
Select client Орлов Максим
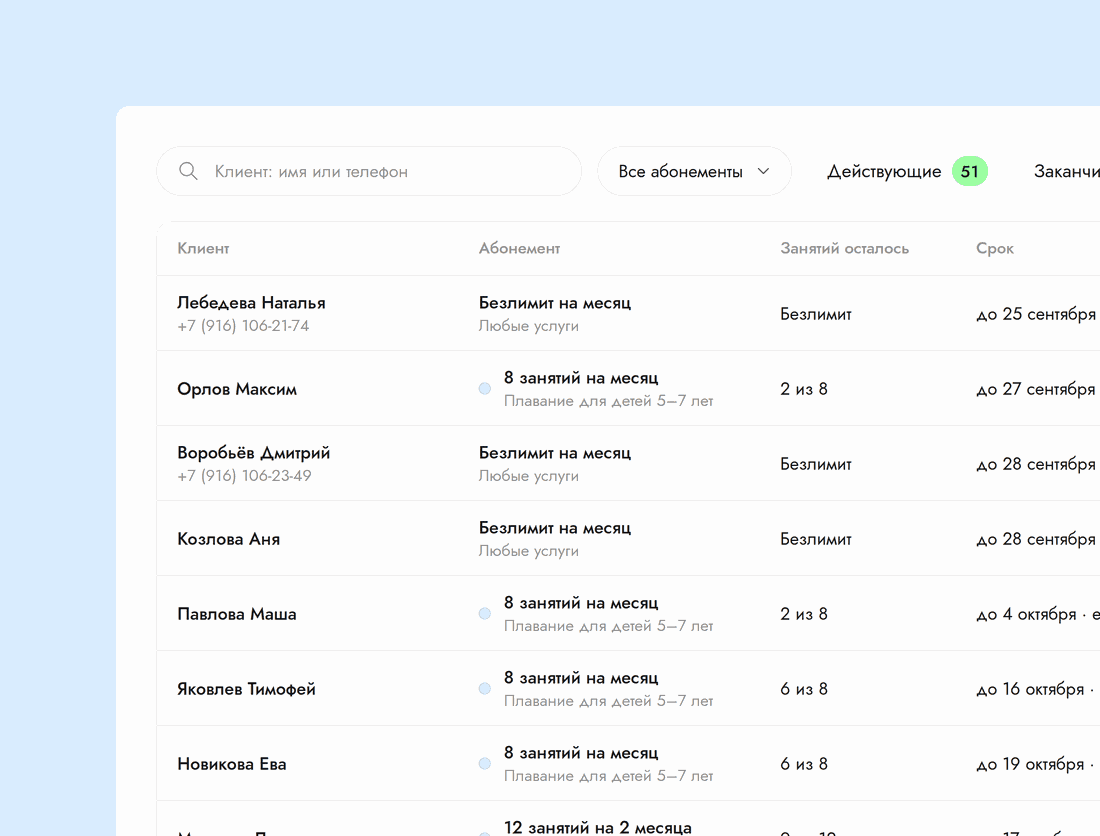(x=237, y=389)
